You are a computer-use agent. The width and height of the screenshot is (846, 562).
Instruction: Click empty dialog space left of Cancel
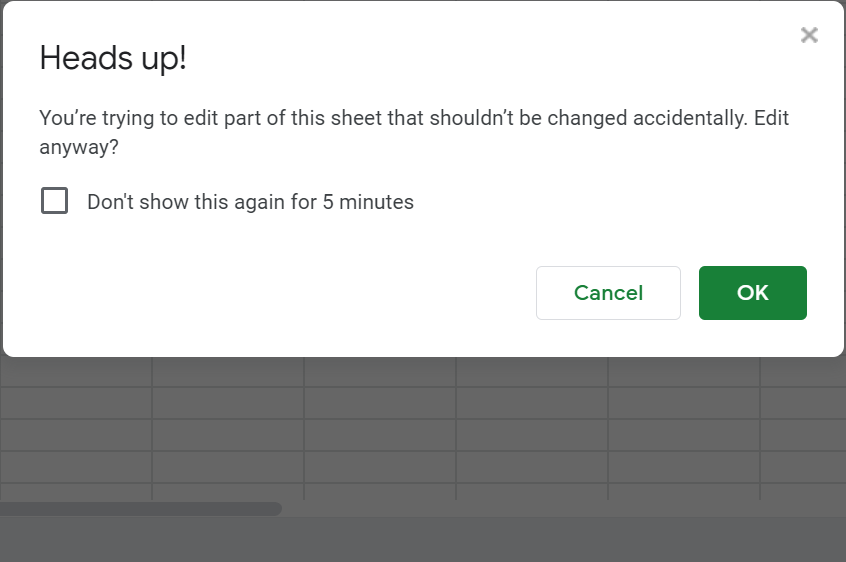coord(280,293)
